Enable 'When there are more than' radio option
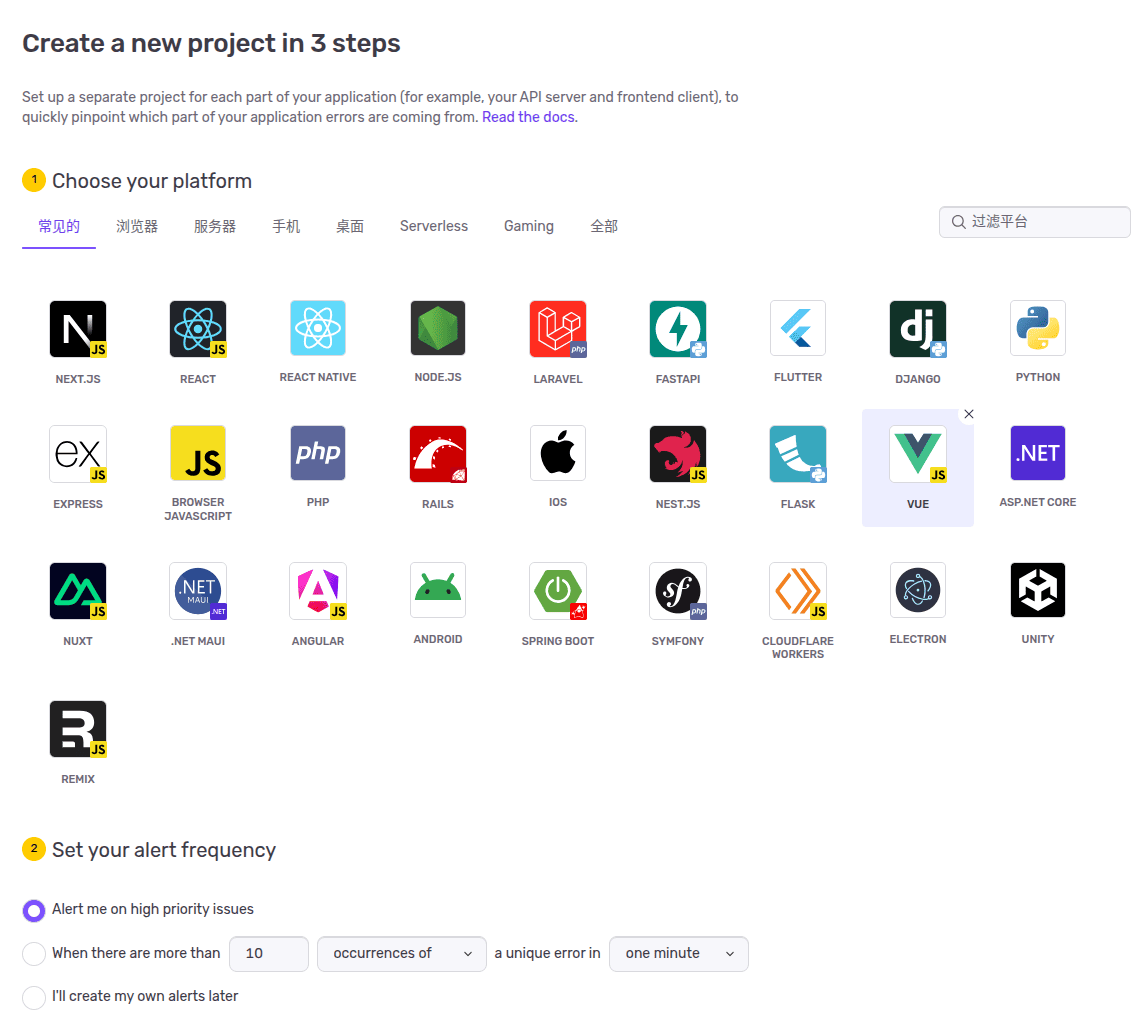Viewport: 1144px width, 1028px height. [x=35, y=954]
